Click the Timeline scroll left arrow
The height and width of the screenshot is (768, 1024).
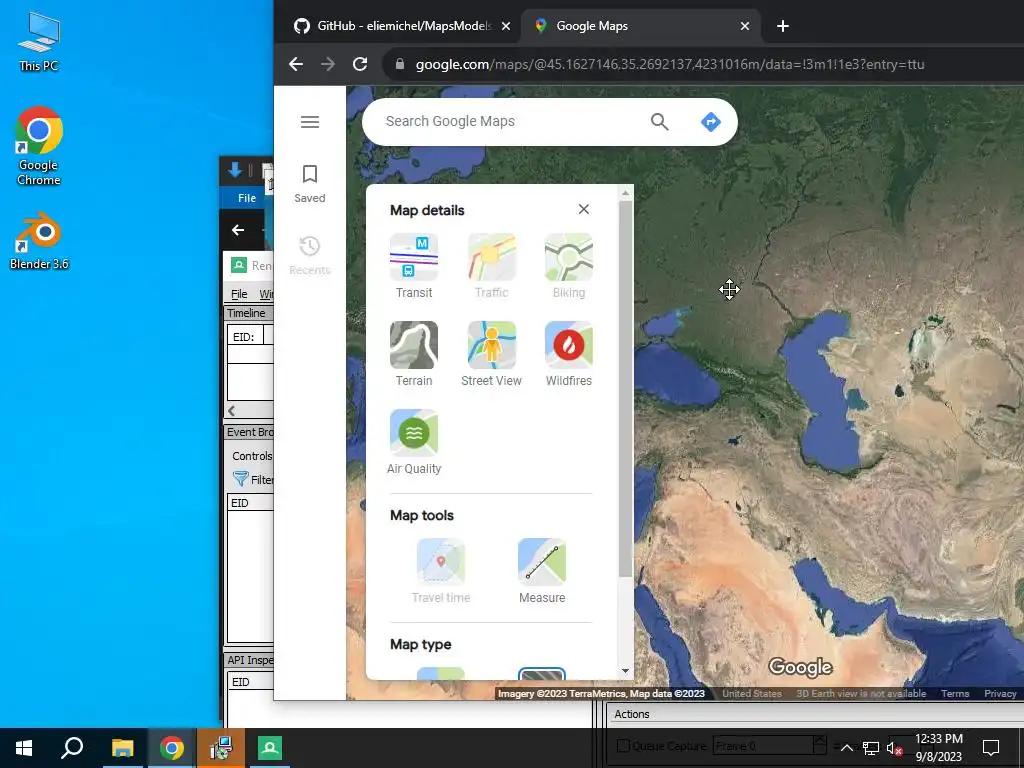pos(231,411)
